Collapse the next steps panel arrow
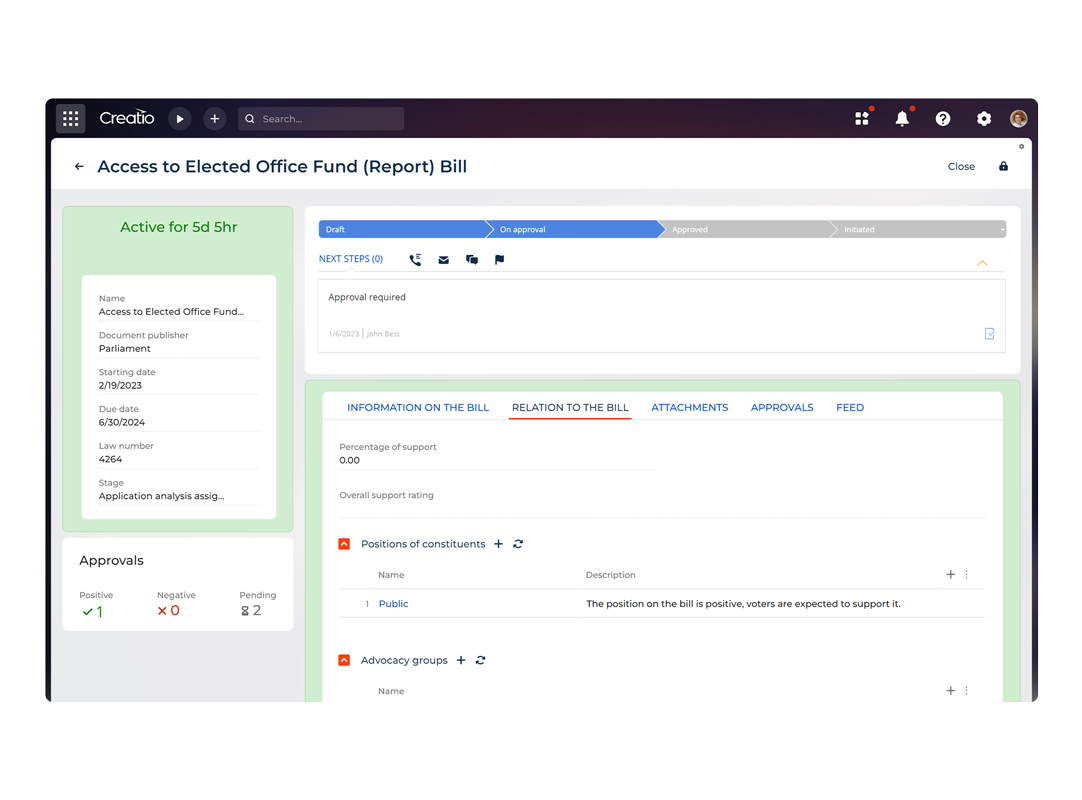 point(982,263)
